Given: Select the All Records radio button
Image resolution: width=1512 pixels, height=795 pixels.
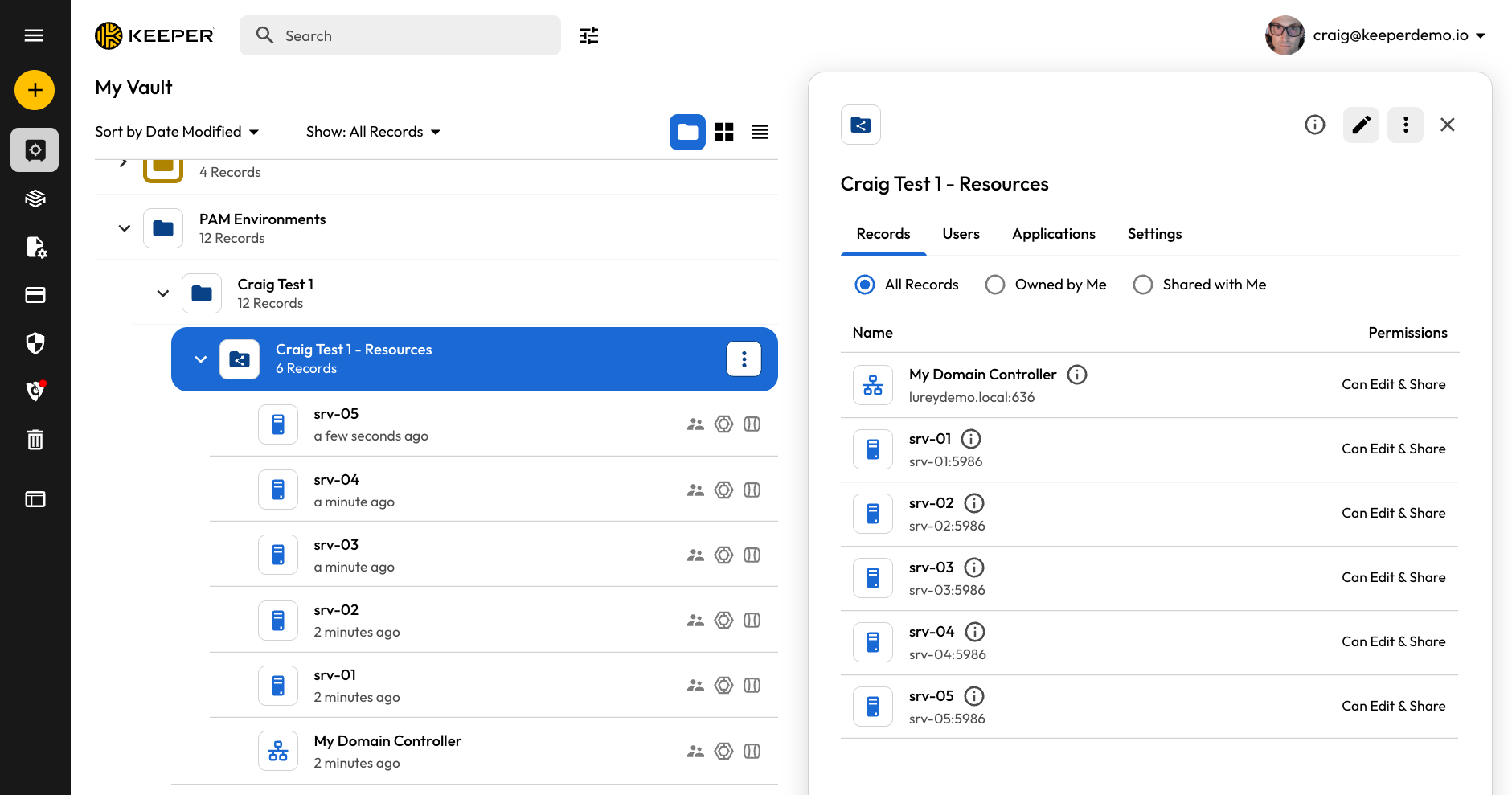Looking at the screenshot, I should [865, 285].
